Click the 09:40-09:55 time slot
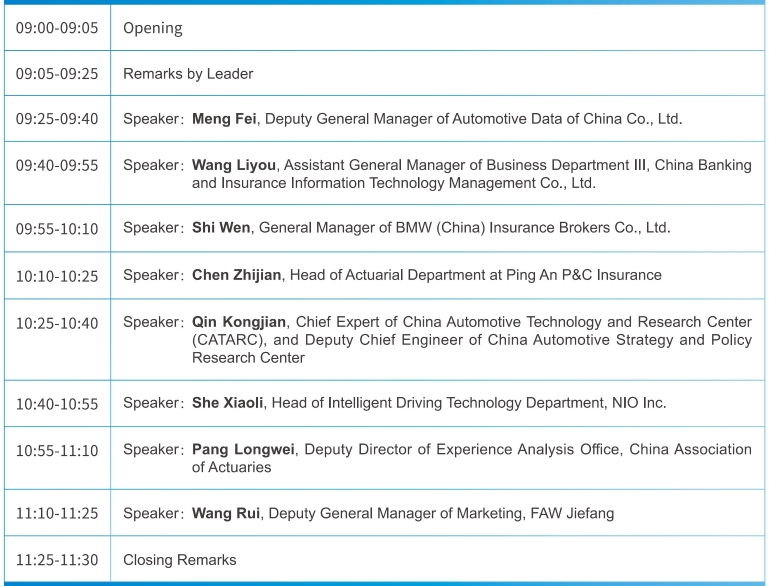The image size is (769, 586). pyautogui.click(x=57, y=166)
